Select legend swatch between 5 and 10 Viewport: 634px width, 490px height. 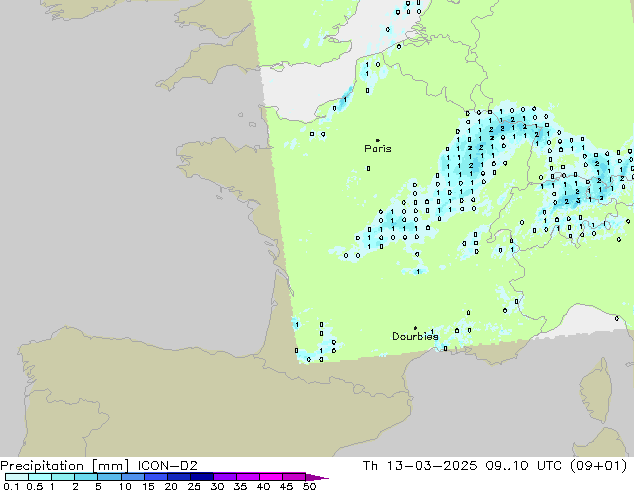[x=109, y=477]
